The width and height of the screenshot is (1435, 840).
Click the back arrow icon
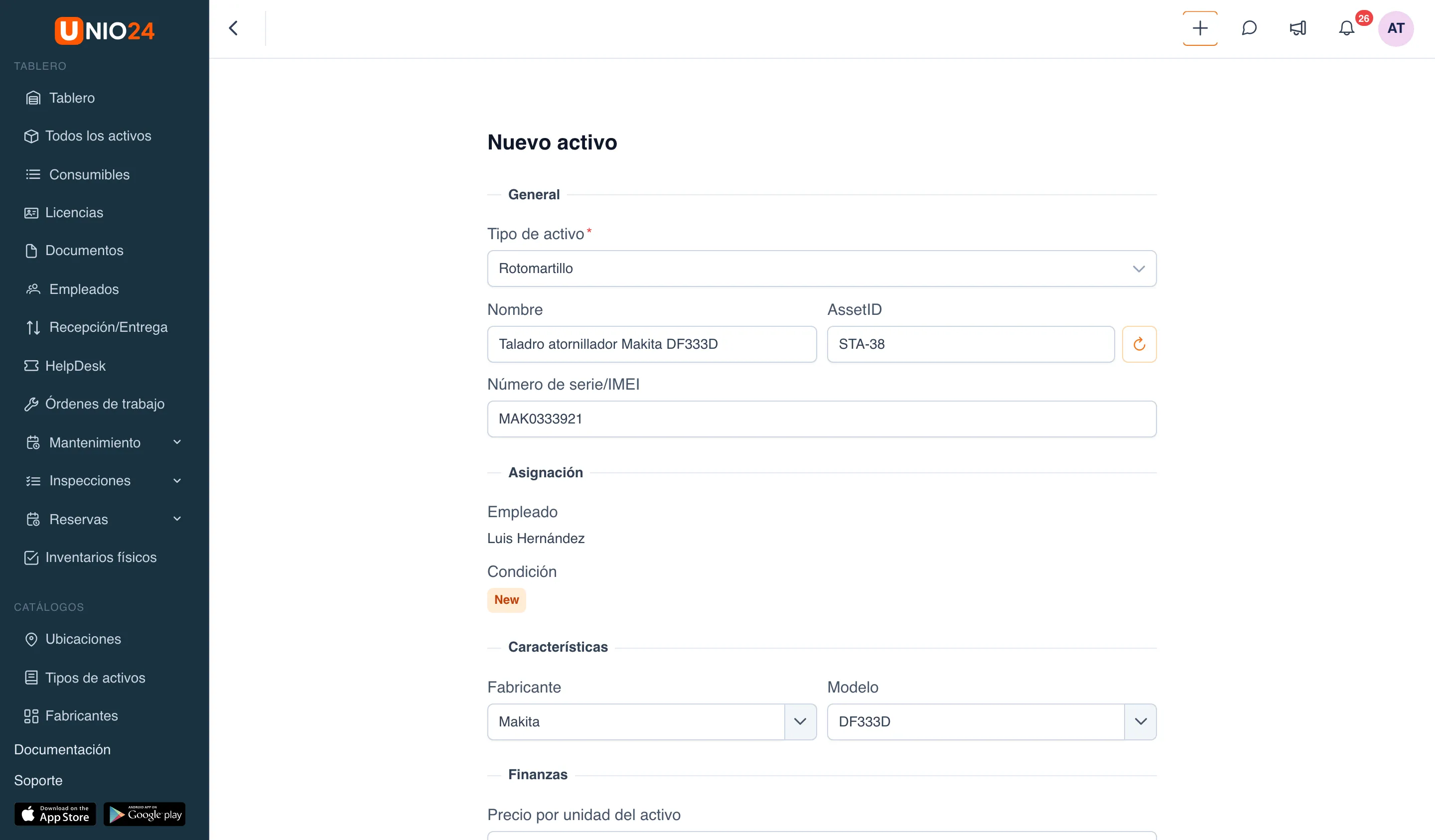[233, 28]
